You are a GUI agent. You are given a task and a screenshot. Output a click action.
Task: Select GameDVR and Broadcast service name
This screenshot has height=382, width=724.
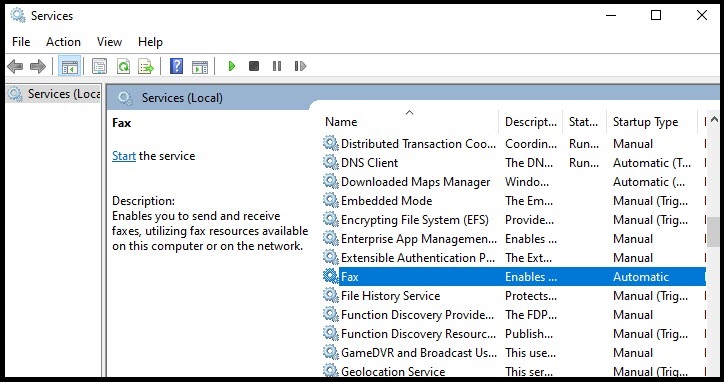point(418,352)
